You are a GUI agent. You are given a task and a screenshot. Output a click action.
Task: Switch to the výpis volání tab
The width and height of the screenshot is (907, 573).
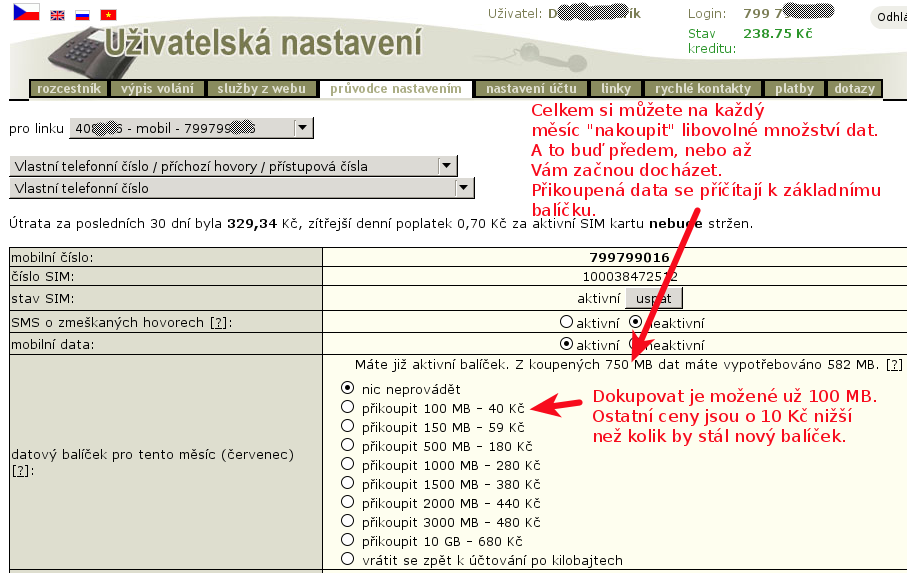(x=158, y=89)
